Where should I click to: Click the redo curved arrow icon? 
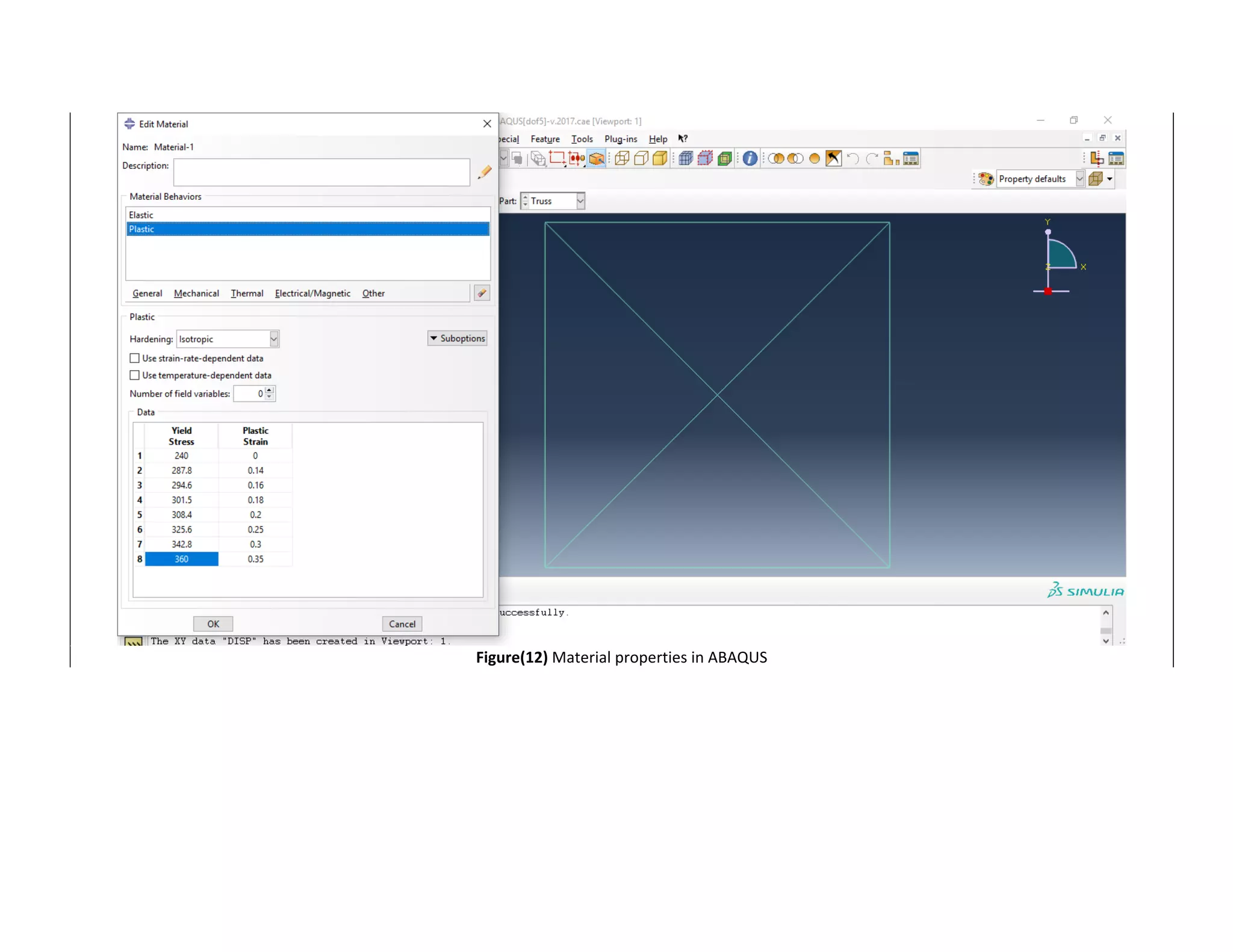pos(872,158)
